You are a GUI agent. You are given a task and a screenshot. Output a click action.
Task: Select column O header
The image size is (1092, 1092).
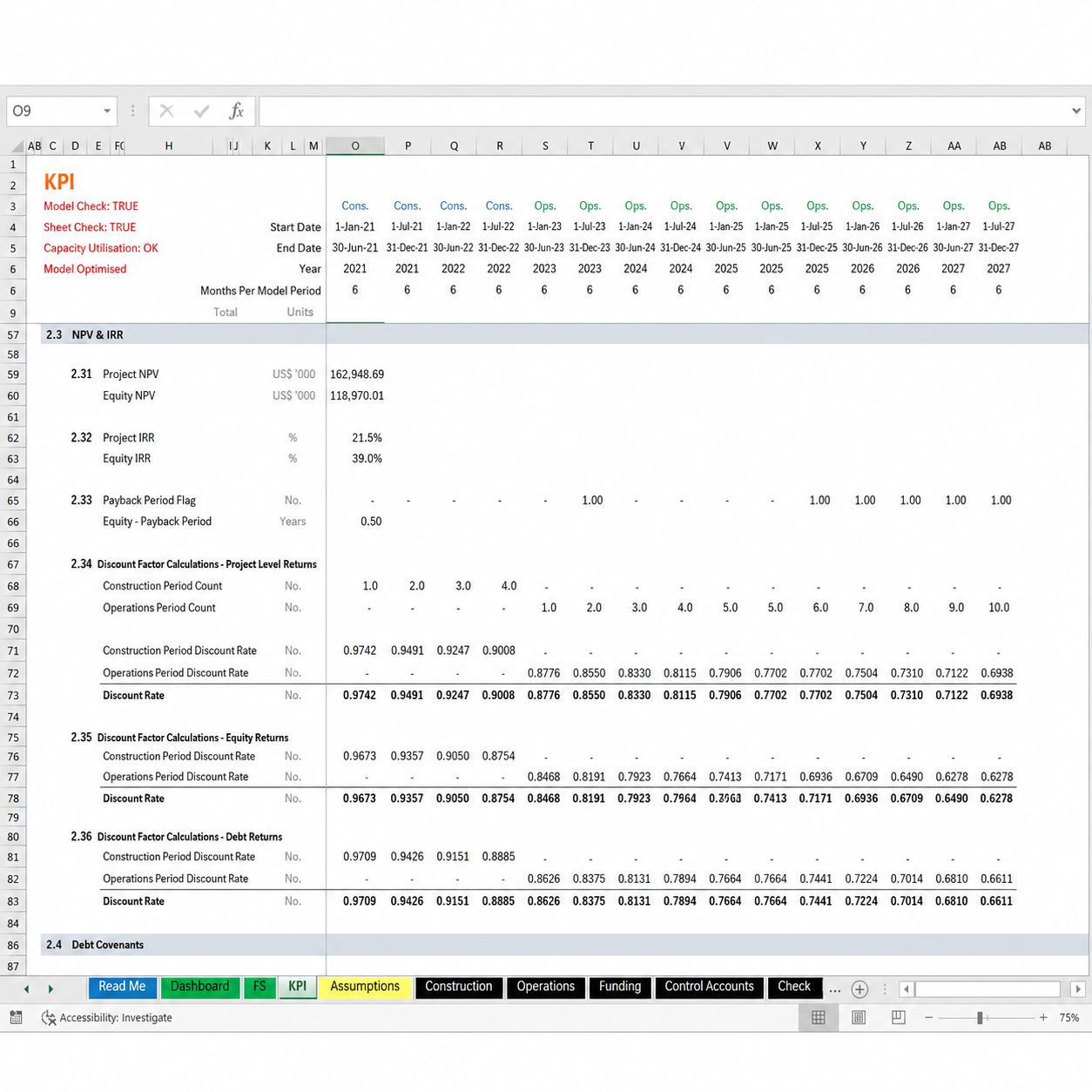355,146
